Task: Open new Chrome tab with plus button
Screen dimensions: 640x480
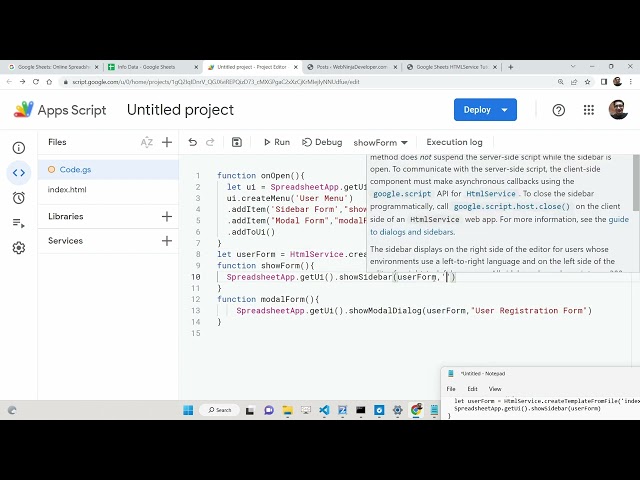Action: tap(510, 67)
